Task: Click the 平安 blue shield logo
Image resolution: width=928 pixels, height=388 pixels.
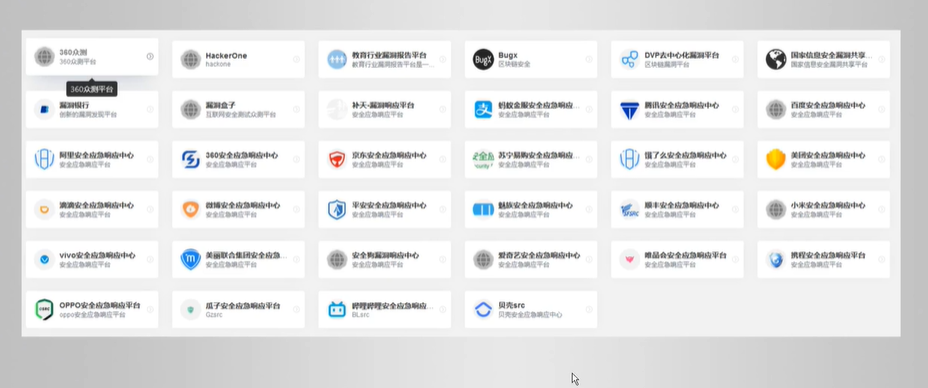Action: tap(337, 209)
